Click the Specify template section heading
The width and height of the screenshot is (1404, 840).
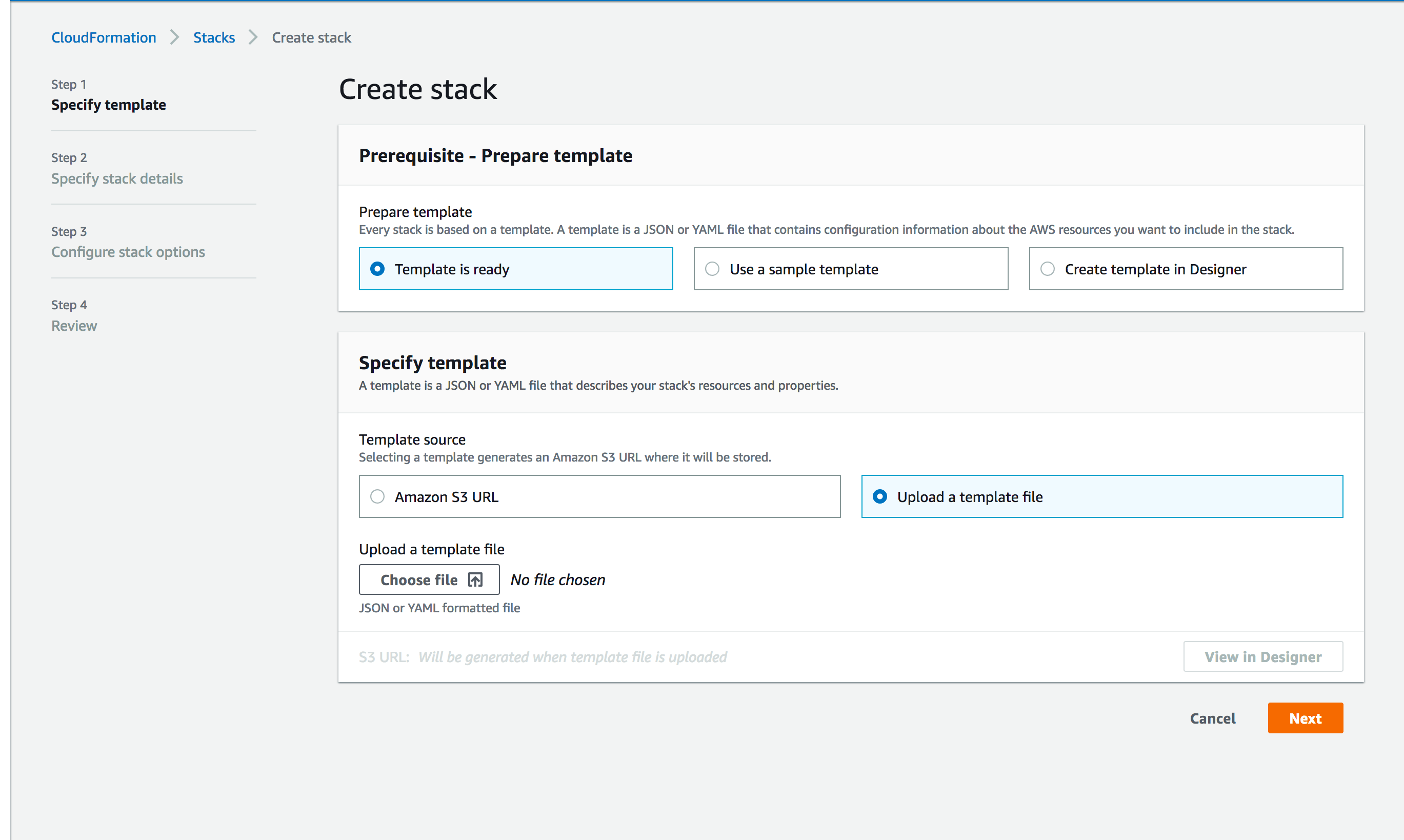coord(432,363)
